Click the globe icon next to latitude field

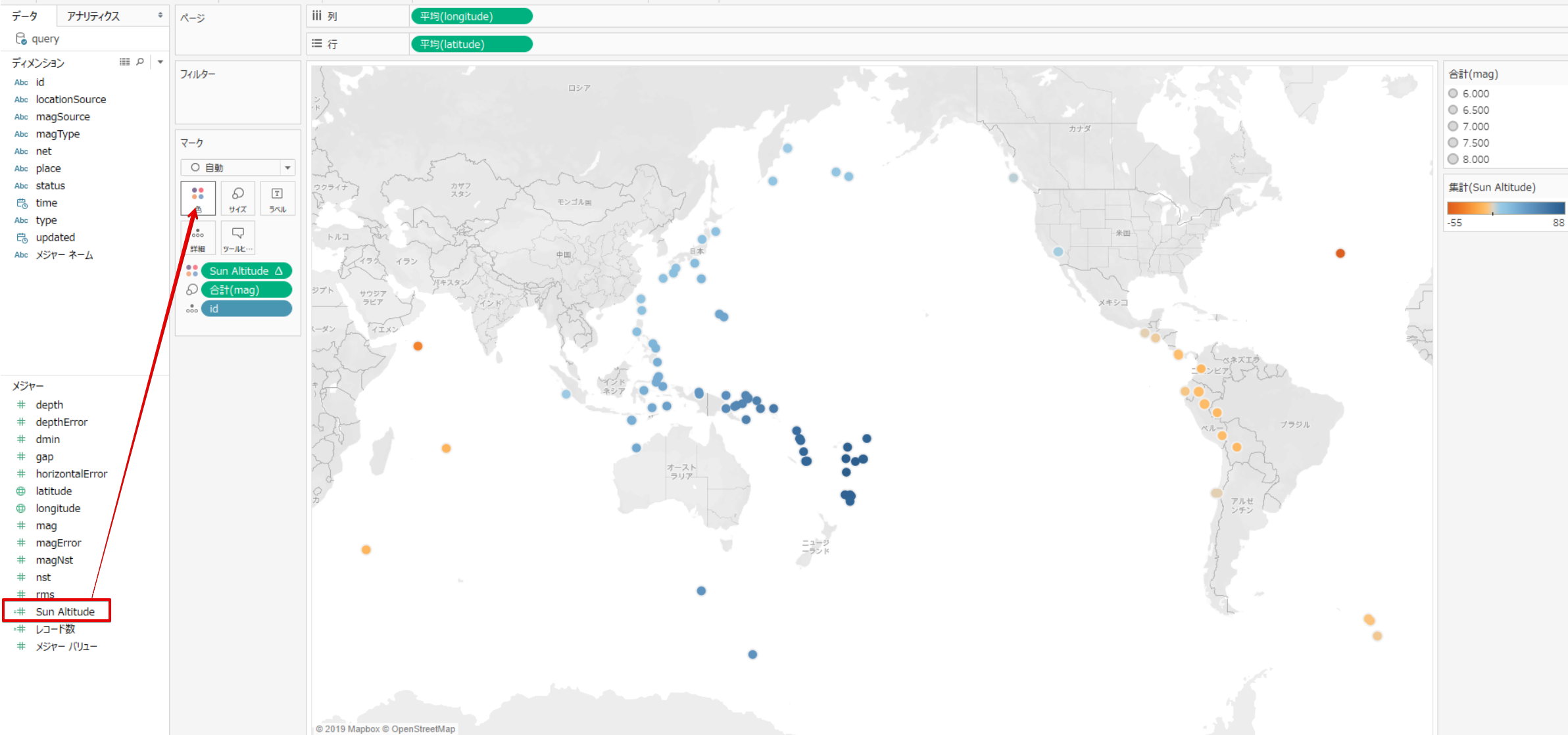tap(20, 490)
